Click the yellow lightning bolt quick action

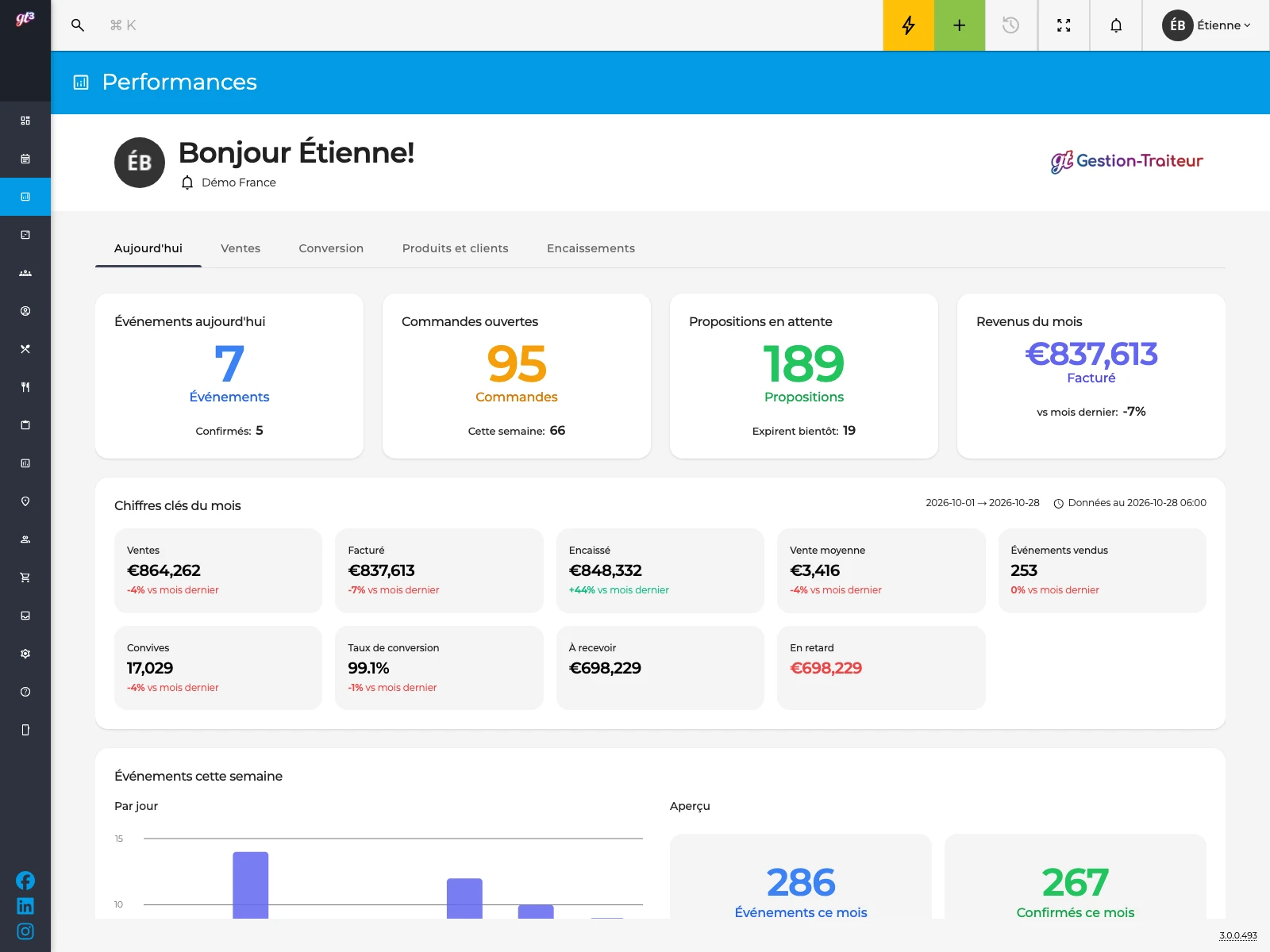pos(908,25)
